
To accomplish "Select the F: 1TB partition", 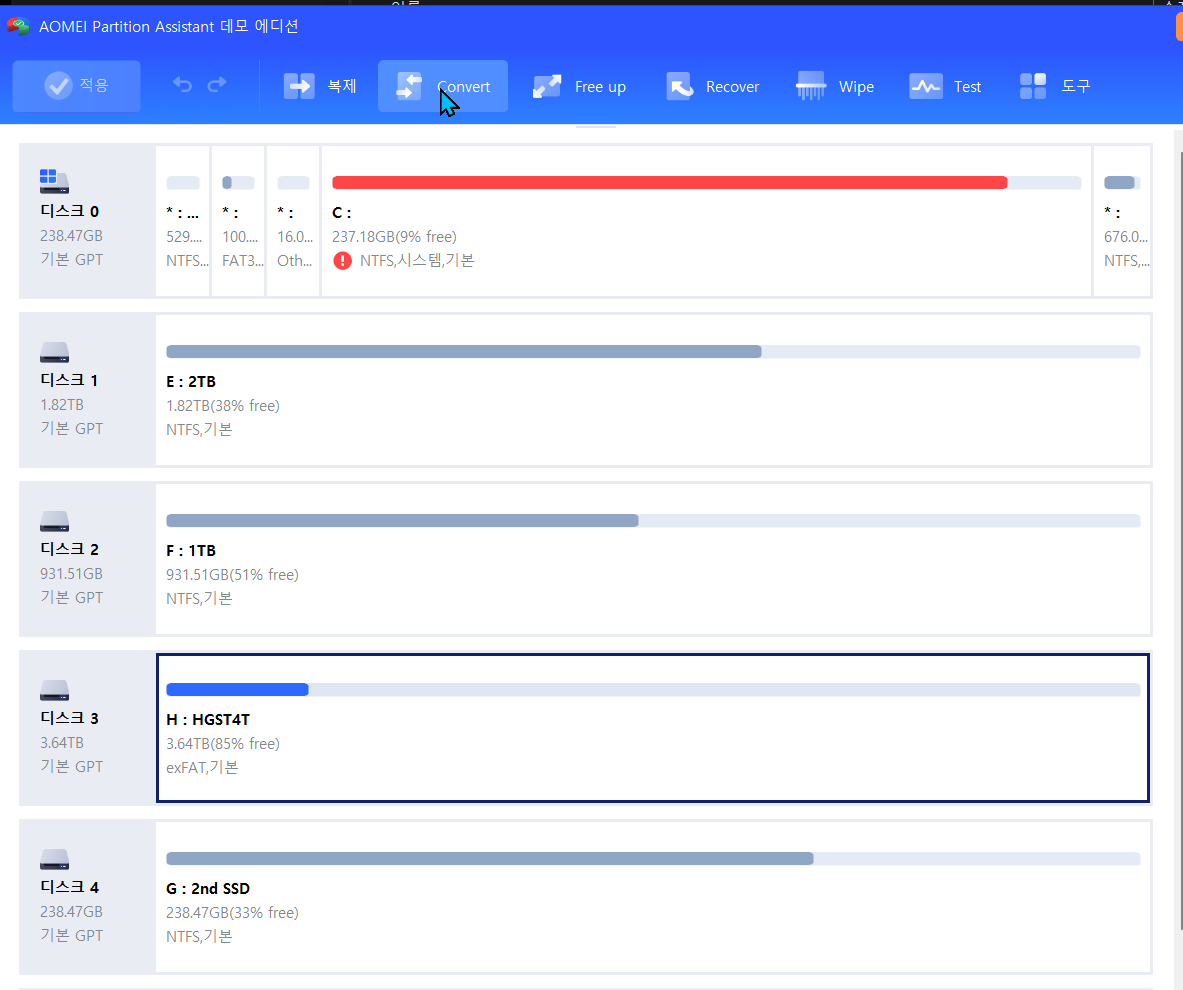I will [x=653, y=559].
